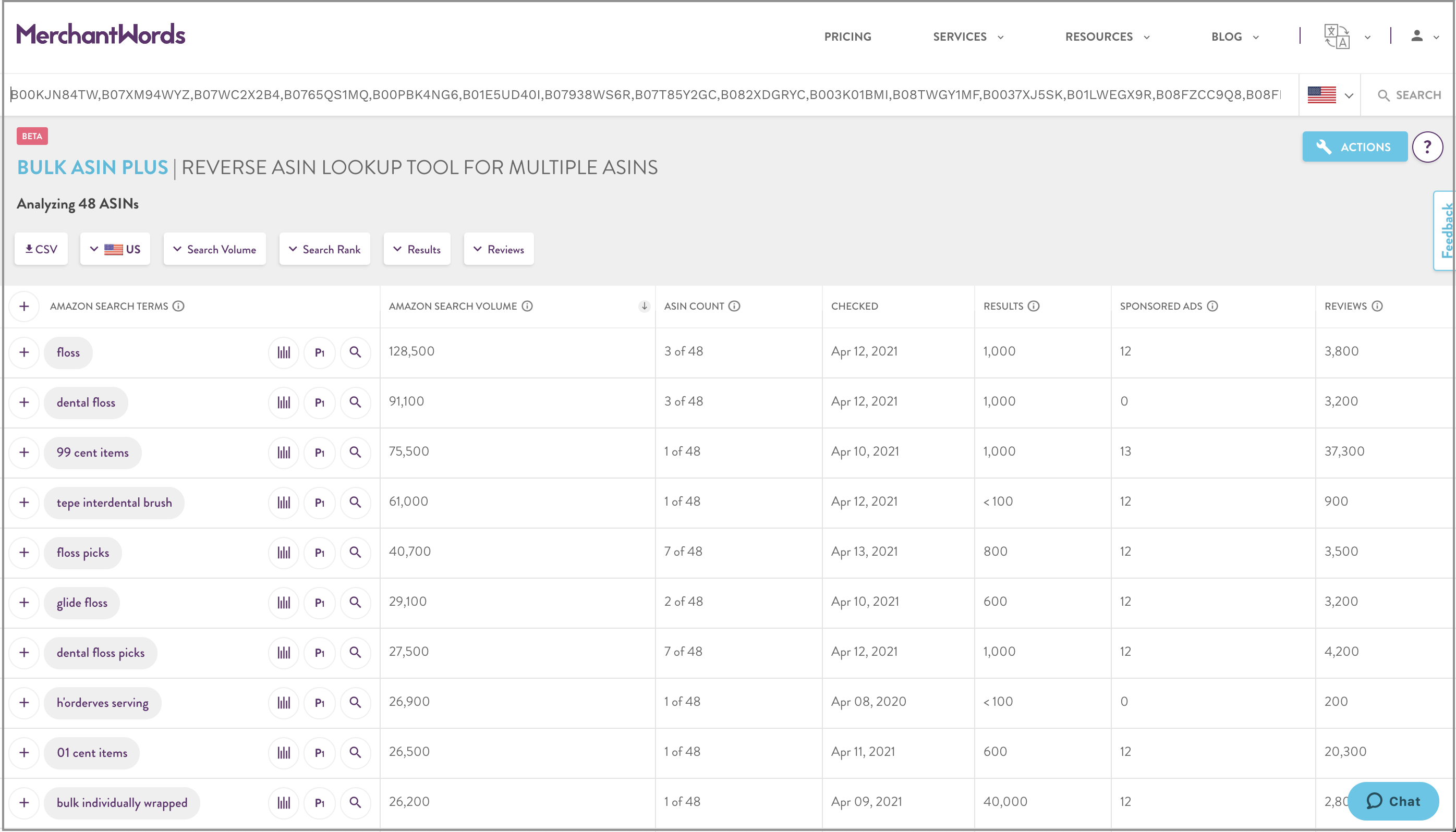Expand the 99 cent items row

click(24, 452)
